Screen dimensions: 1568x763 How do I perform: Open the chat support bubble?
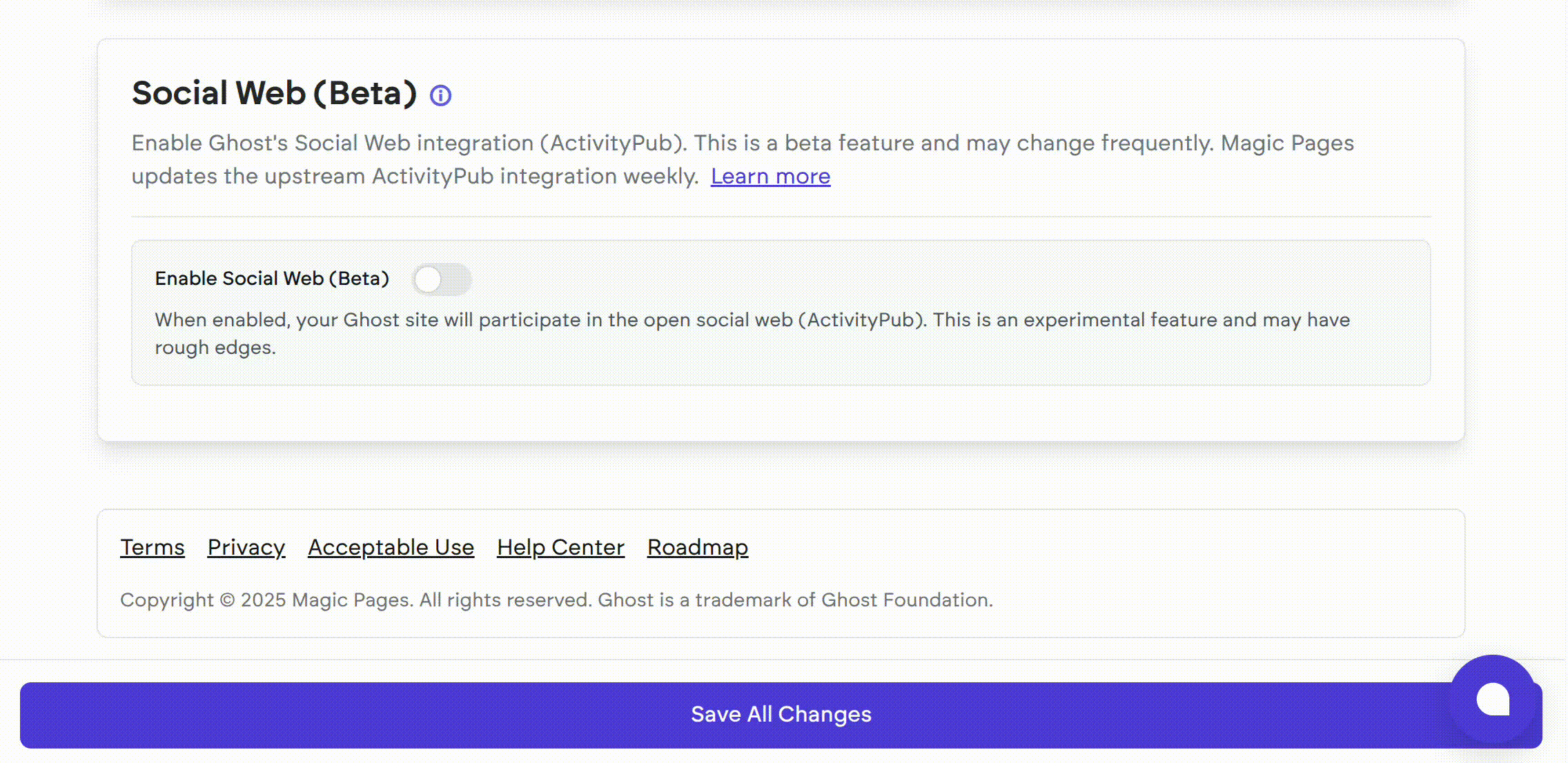point(1493,699)
